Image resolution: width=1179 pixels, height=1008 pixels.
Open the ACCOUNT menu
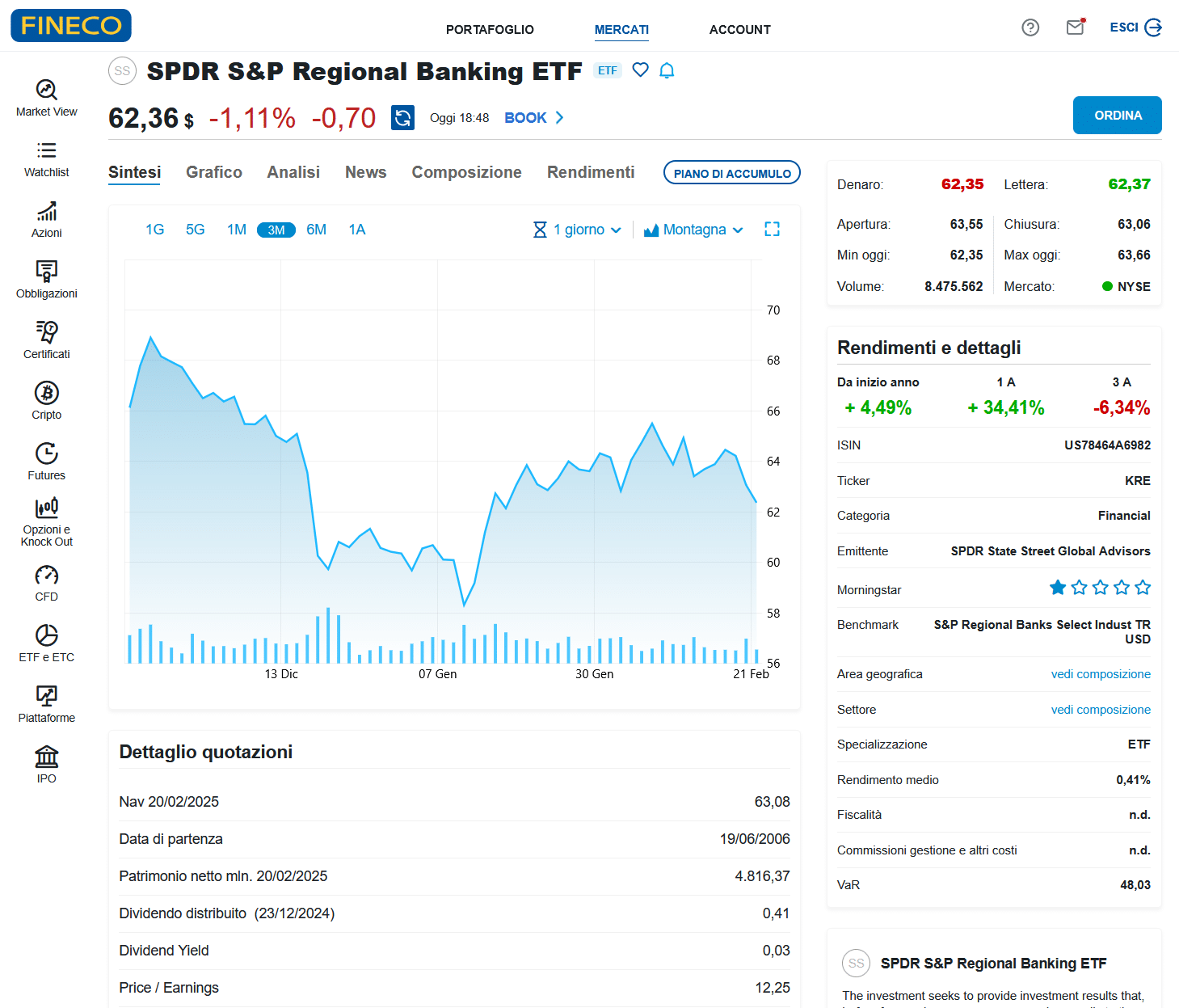739,30
